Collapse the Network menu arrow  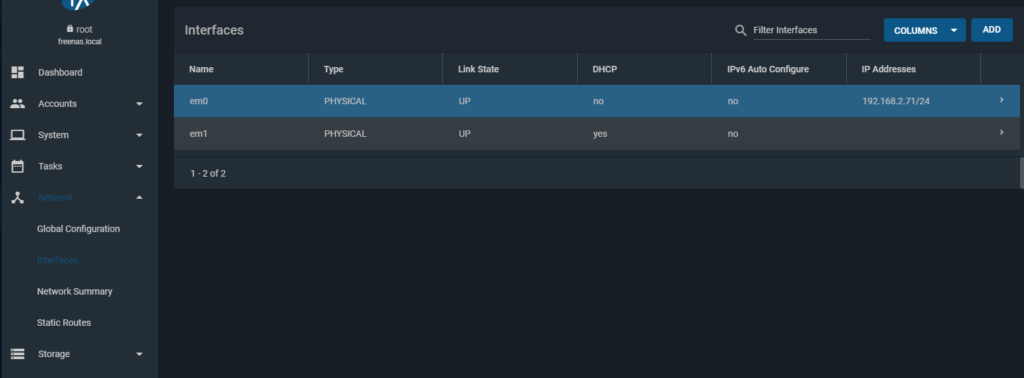(x=139, y=198)
